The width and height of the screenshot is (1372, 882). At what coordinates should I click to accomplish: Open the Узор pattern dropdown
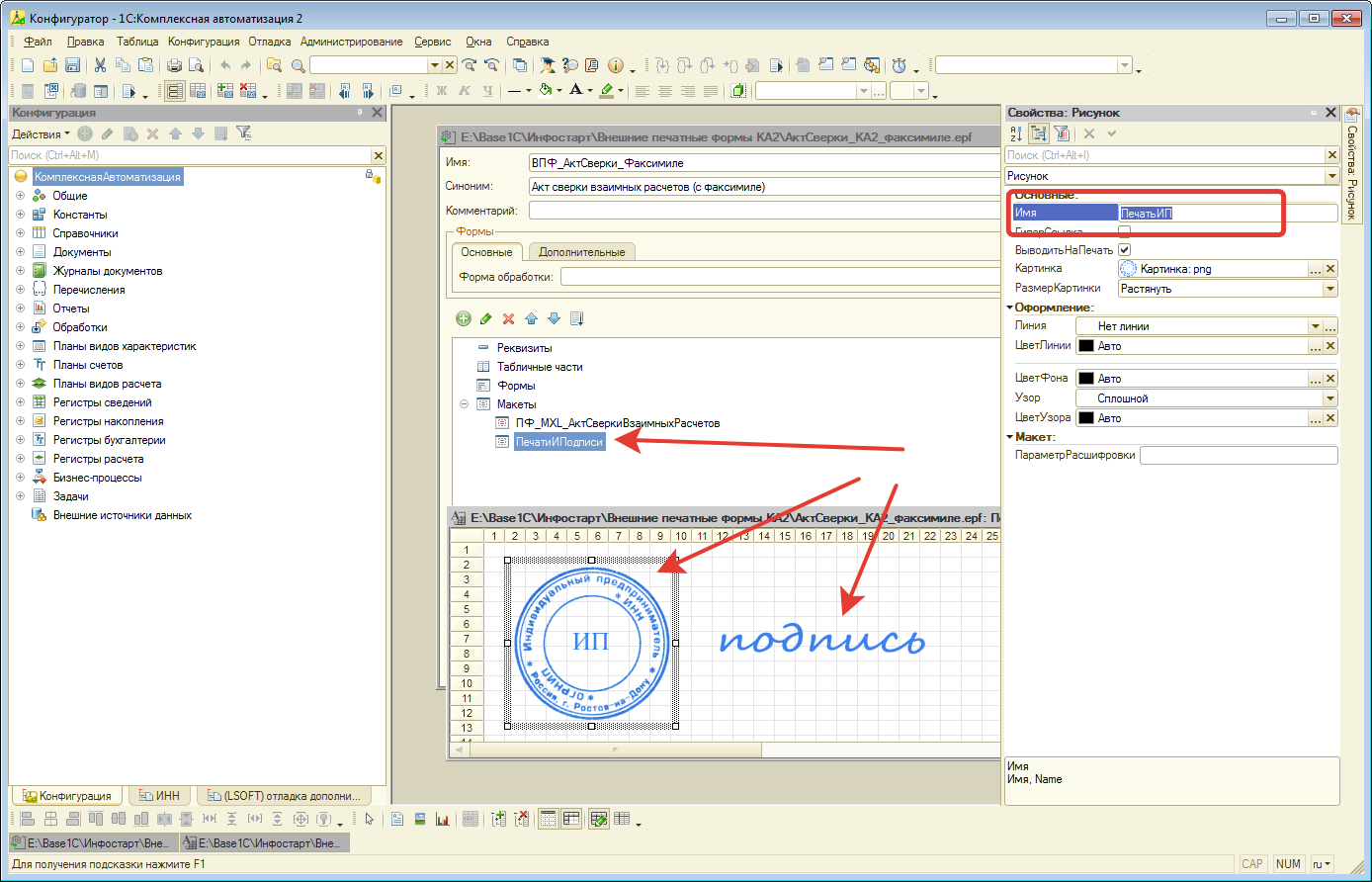coord(1329,398)
